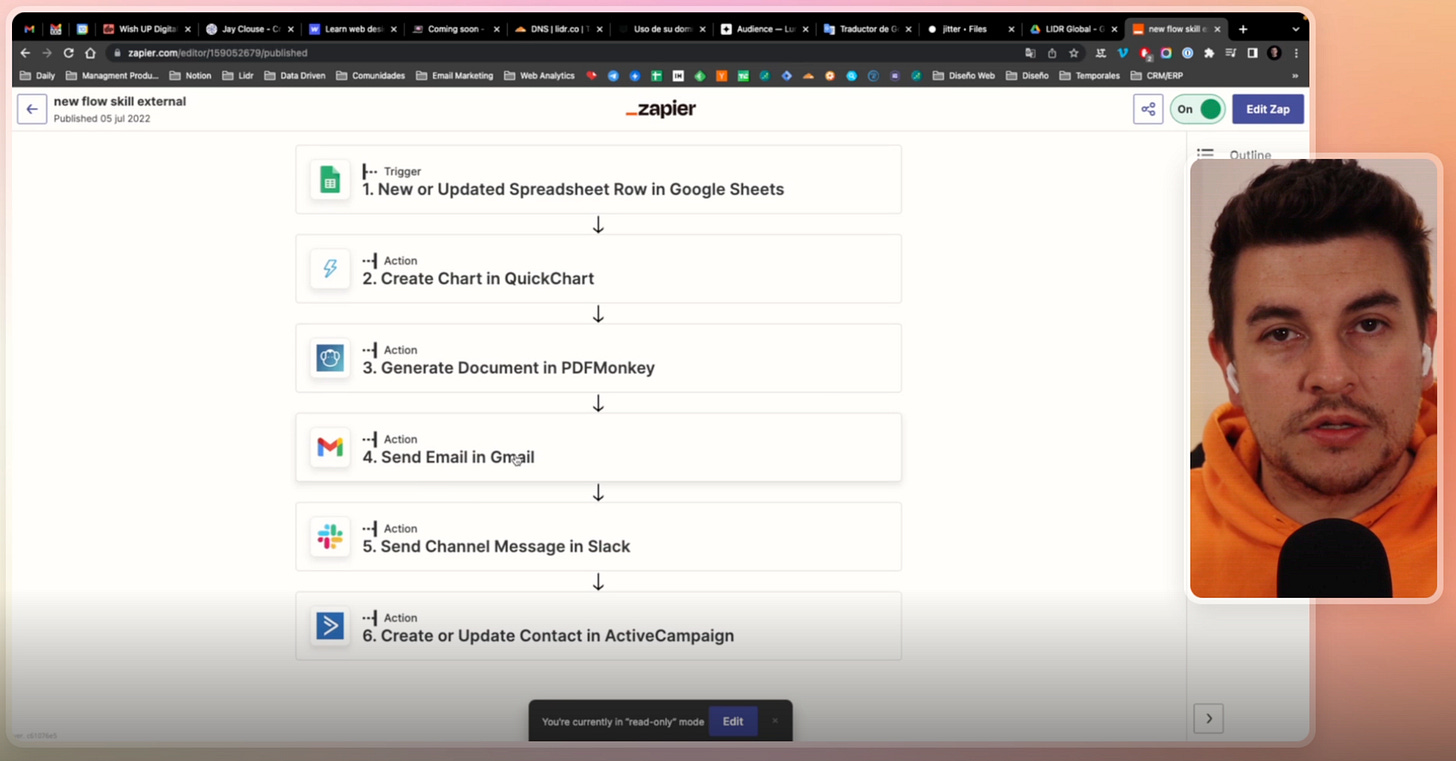
Task: Click the Zapier logo in header
Action: [660, 110]
